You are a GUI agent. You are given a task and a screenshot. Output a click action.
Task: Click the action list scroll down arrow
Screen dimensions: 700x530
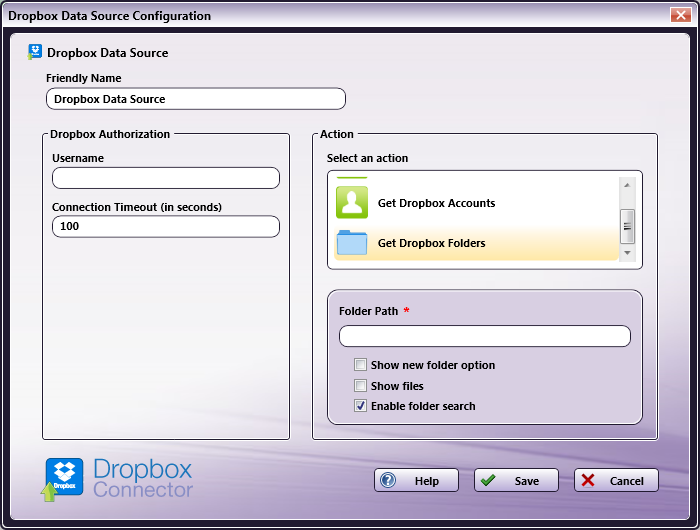(627, 253)
